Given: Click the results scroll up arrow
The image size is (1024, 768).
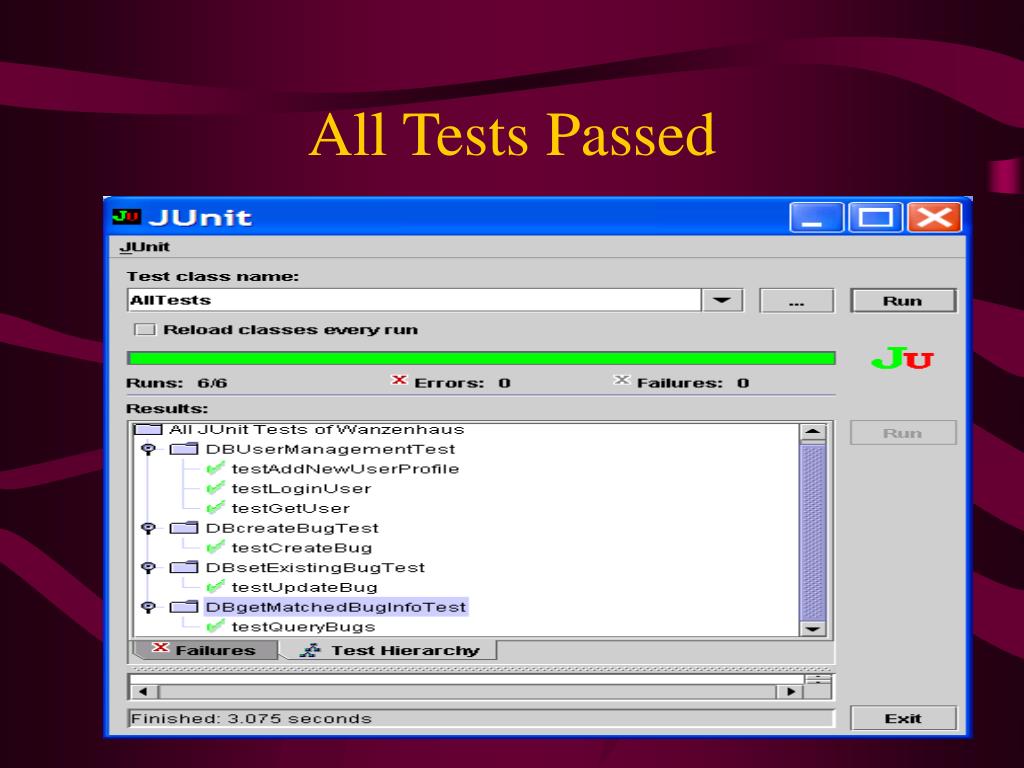Looking at the screenshot, I should coord(812,432).
